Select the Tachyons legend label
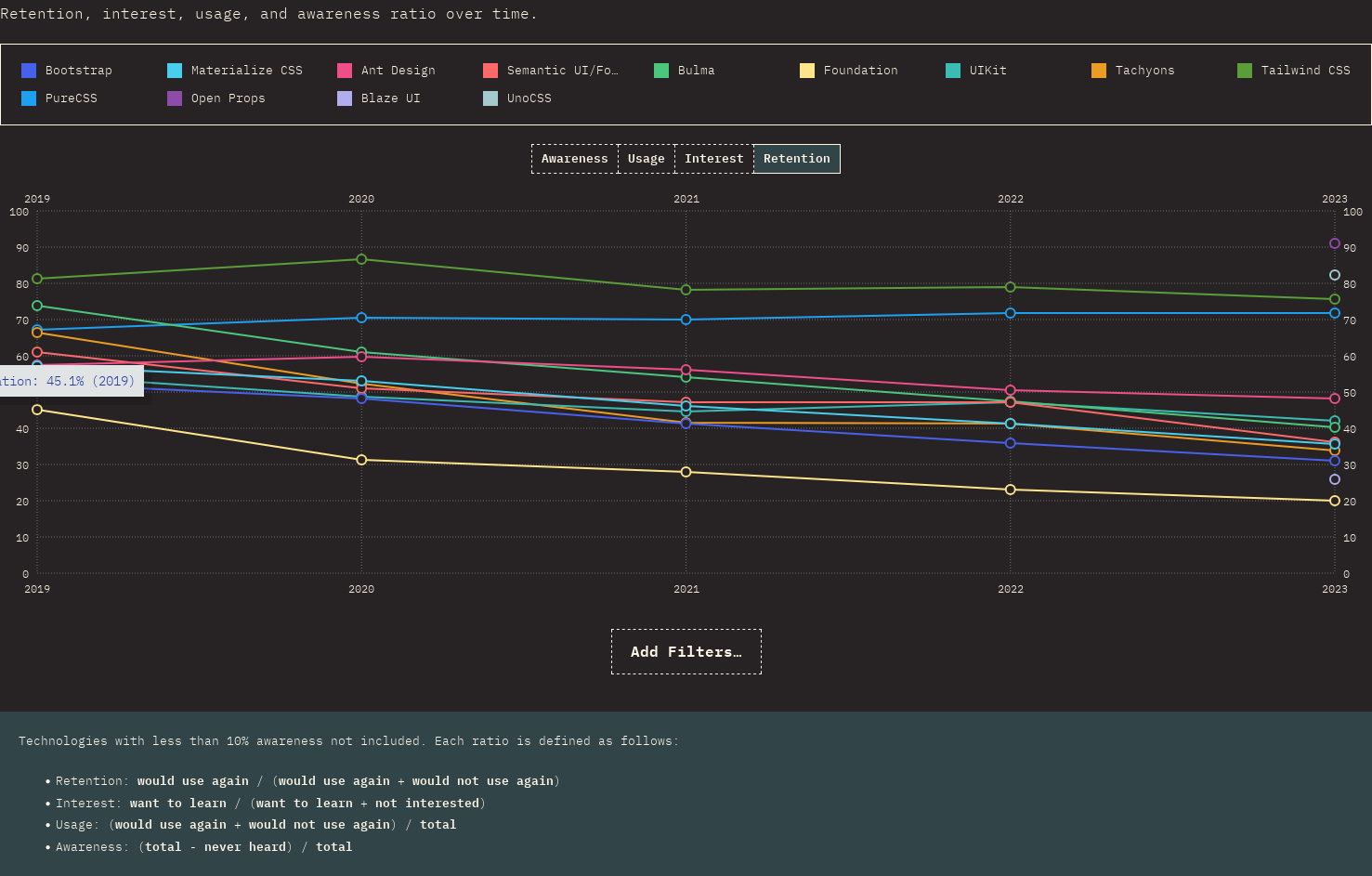 point(1145,71)
